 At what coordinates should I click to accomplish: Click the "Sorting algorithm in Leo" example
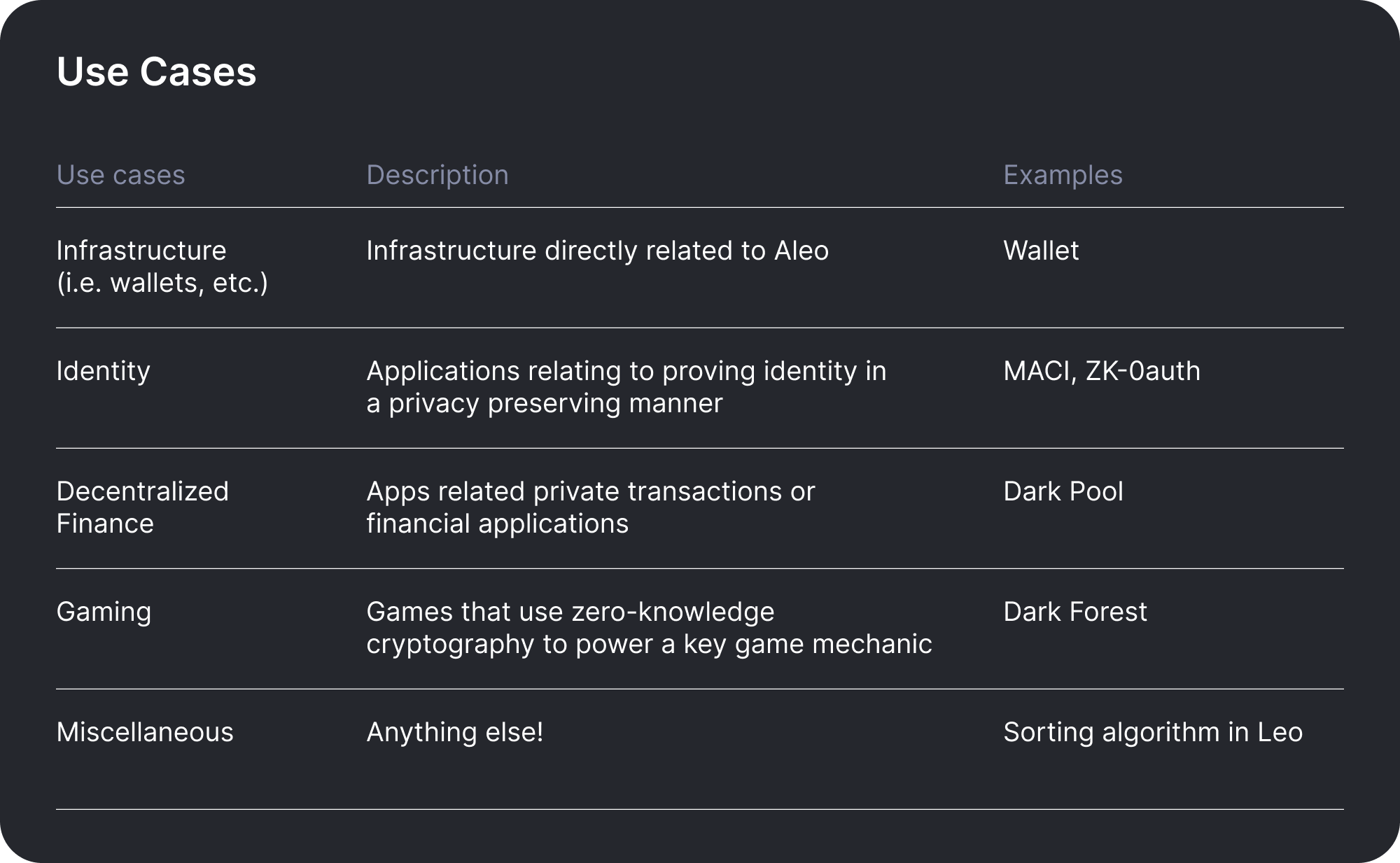[x=1152, y=732]
